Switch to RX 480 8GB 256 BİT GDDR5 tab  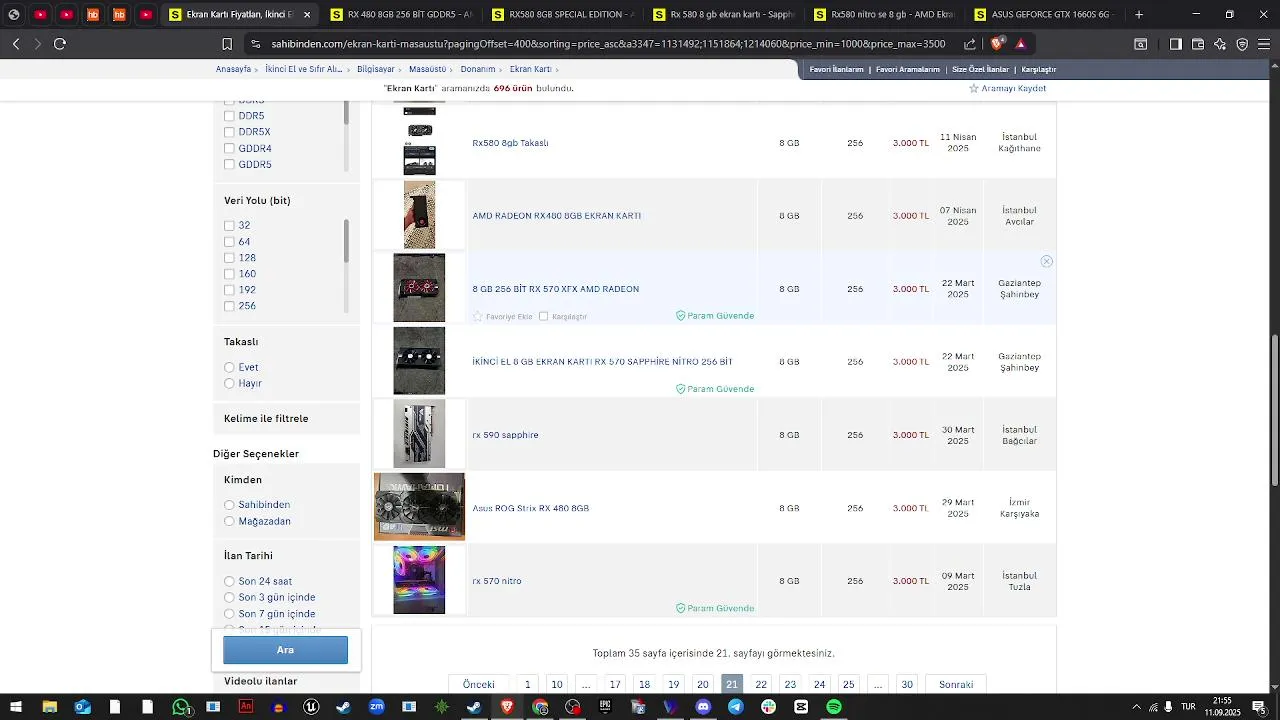tap(400, 15)
